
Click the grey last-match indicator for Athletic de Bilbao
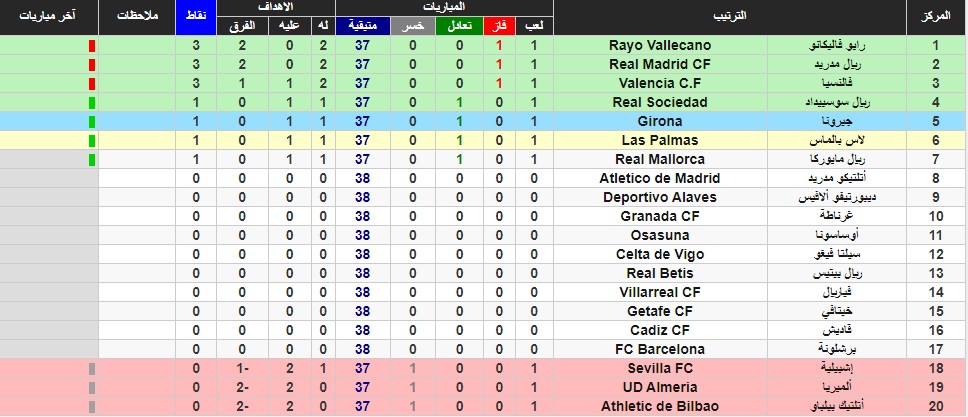coord(92,407)
